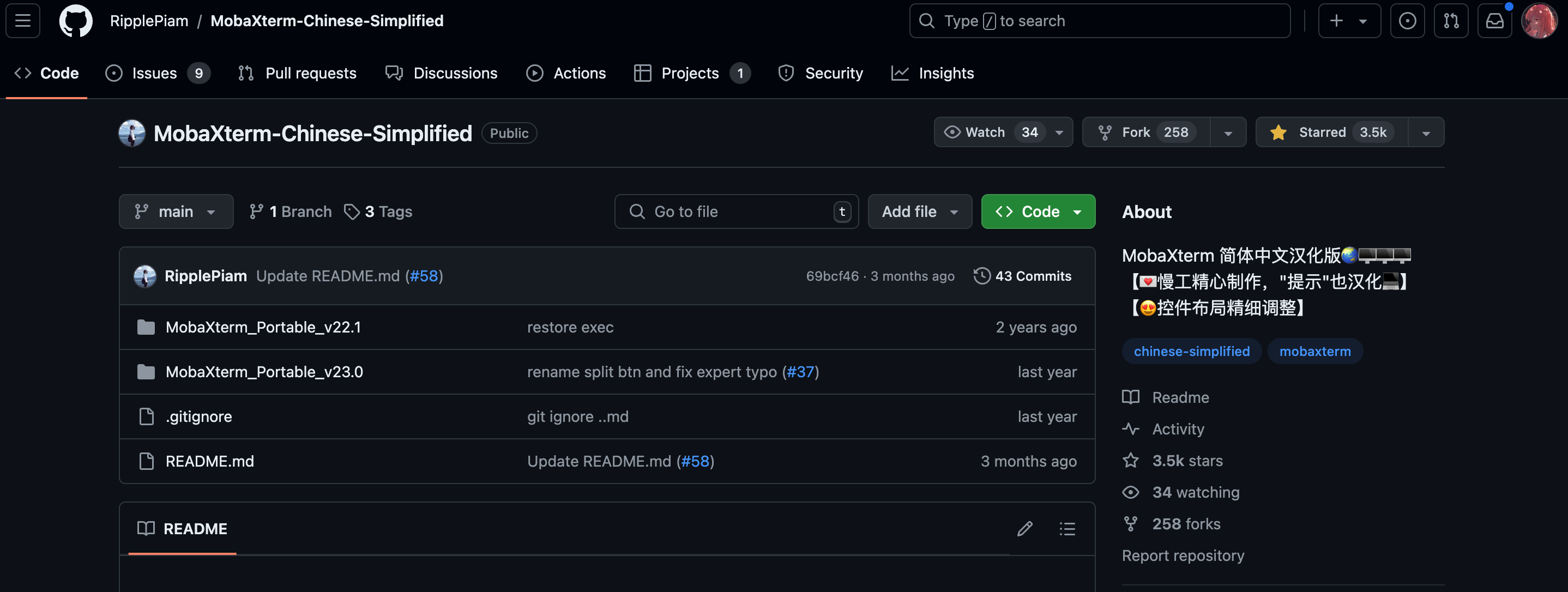Open the MobaXterm_Portable_v23.0 folder
Screen dimensions: 1568x592
click(264, 372)
